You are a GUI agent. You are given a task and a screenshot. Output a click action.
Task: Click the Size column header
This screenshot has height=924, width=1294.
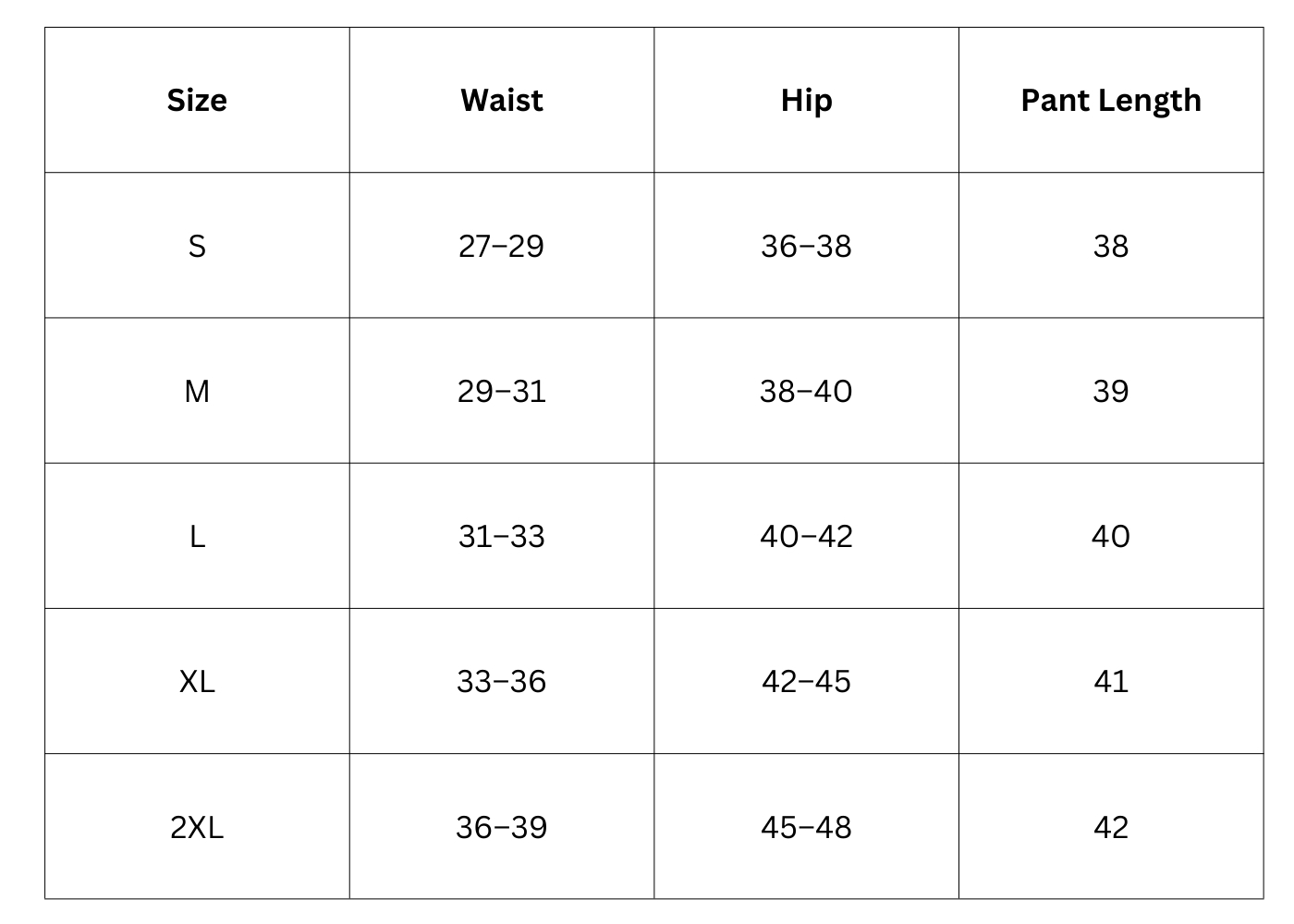pyautogui.click(x=197, y=100)
